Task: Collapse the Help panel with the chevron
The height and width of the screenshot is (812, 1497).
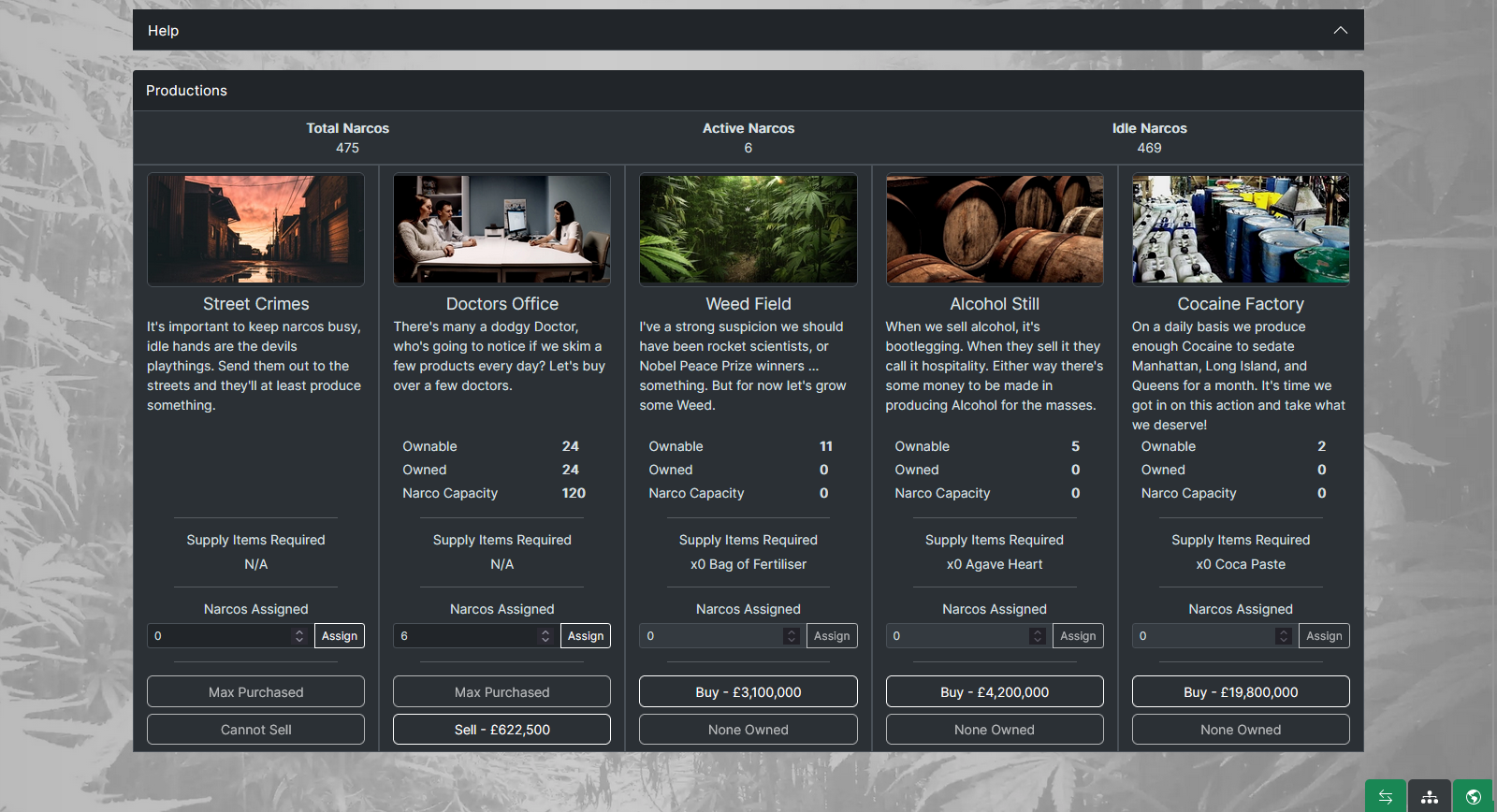Action: pyautogui.click(x=1340, y=30)
